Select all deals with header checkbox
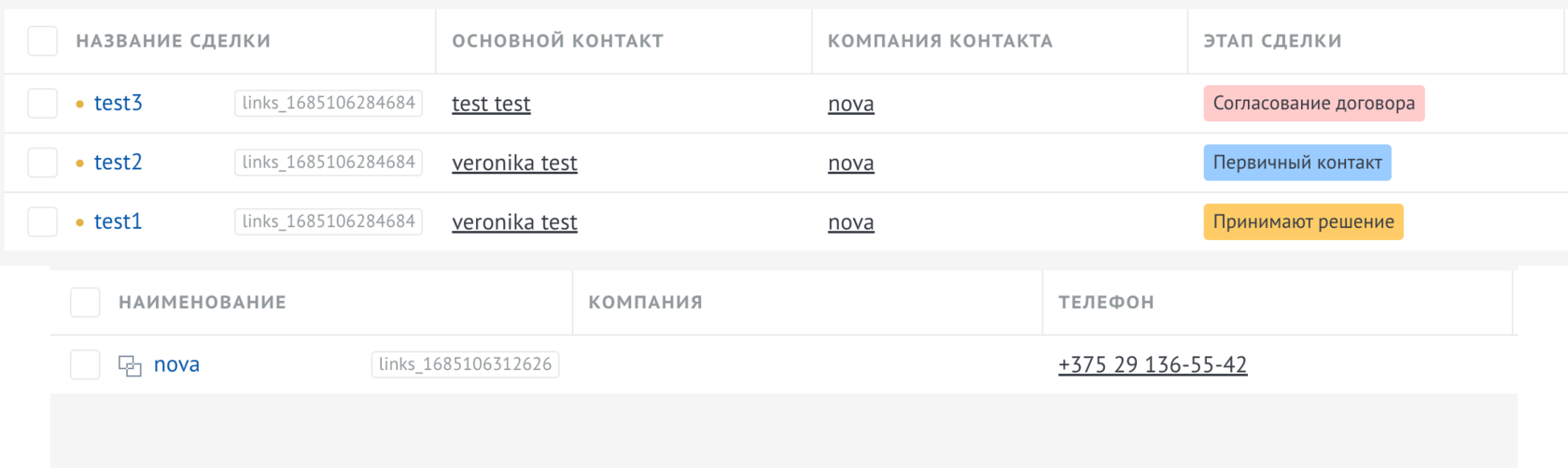This screenshot has width=1568, height=468. tap(43, 41)
